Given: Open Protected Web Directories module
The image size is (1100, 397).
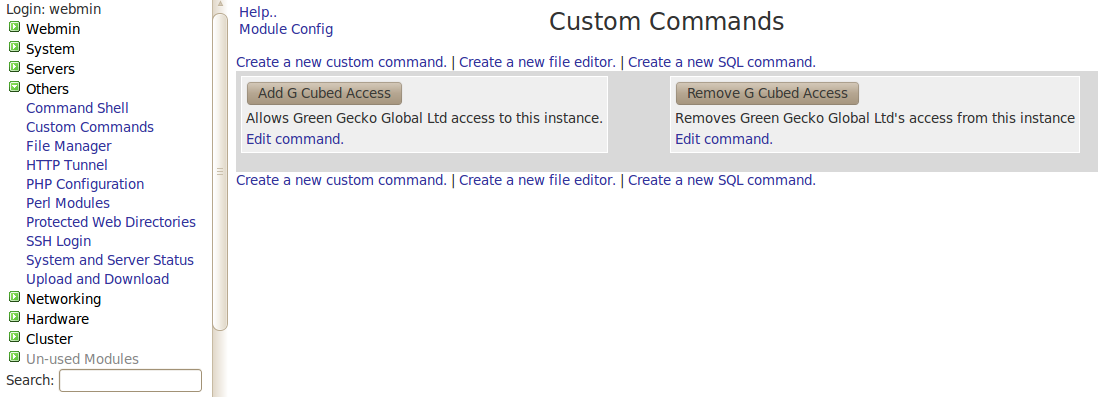Looking at the screenshot, I should pyautogui.click(x=111, y=222).
